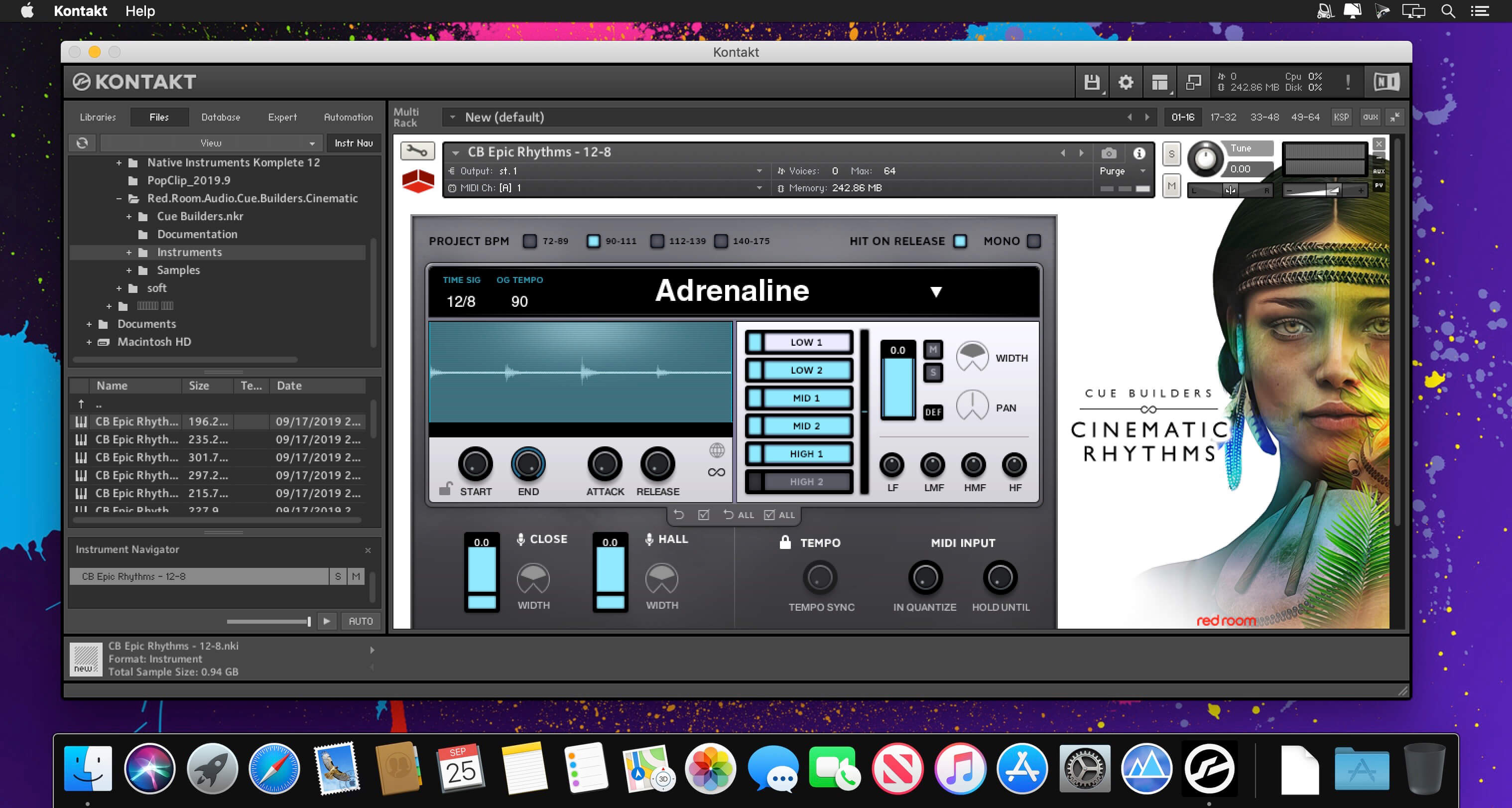This screenshot has height=808, width=1512.
Task: Open the View dropdown in Files browser
Action: coord(211,142)
